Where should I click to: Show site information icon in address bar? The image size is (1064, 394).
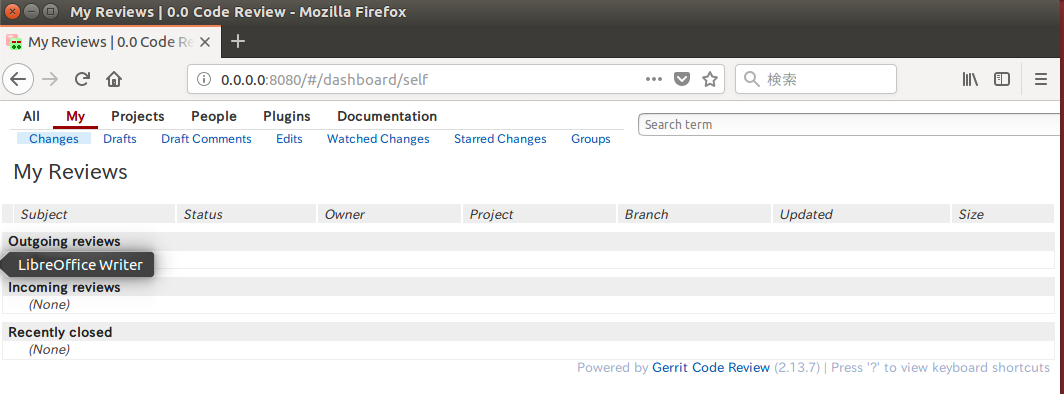[203, 79]
